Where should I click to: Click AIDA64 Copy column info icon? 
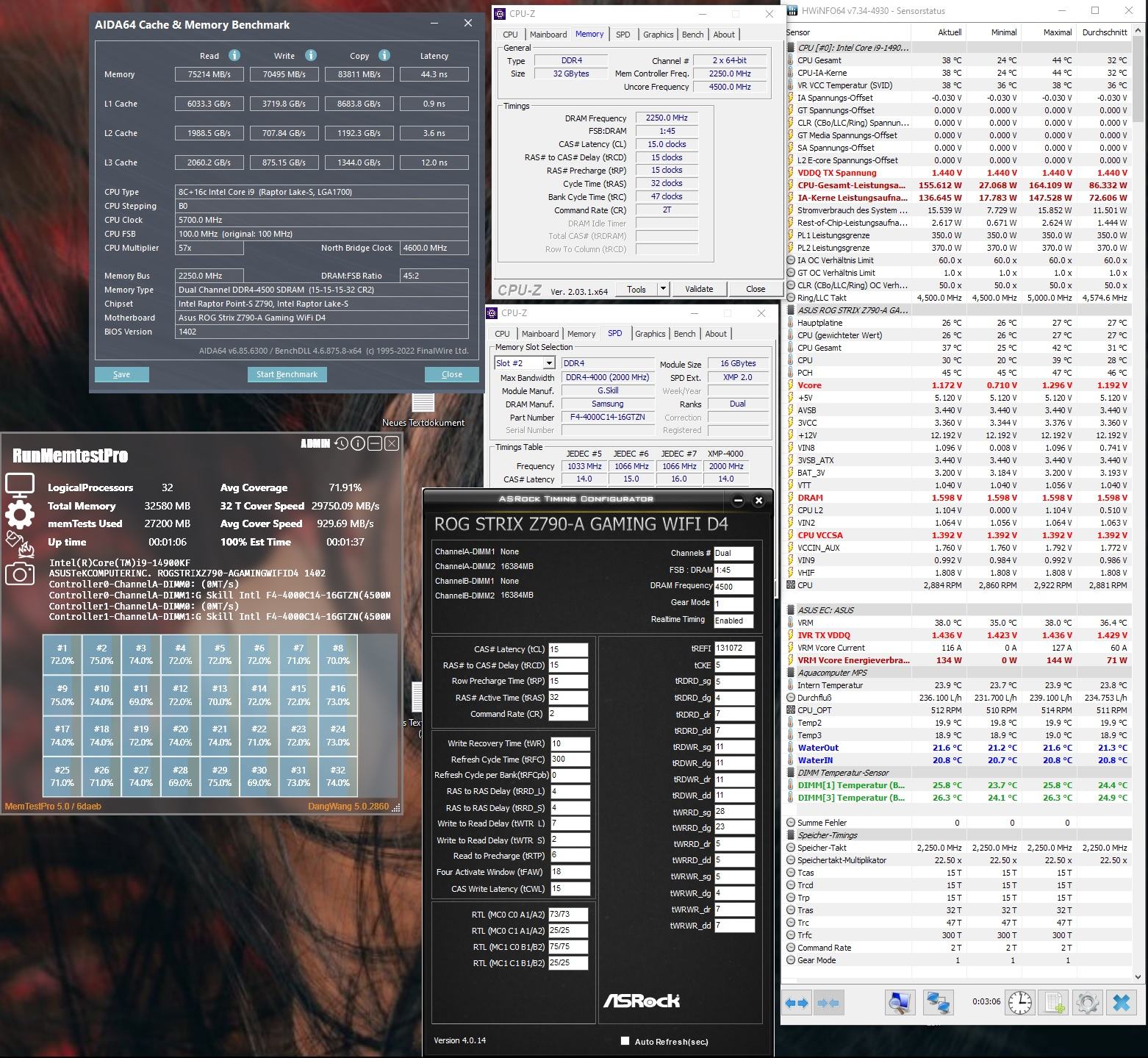[384, 55]
